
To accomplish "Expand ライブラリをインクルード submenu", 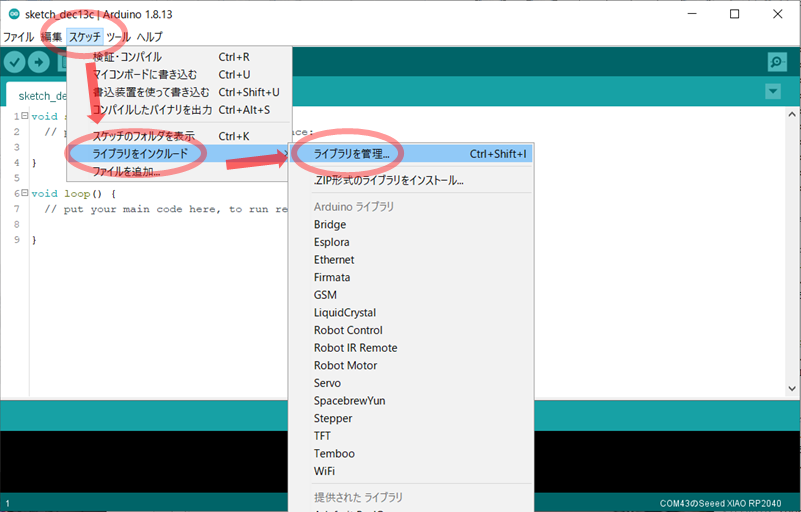I will pyautogui.click(x=179, y=153).
